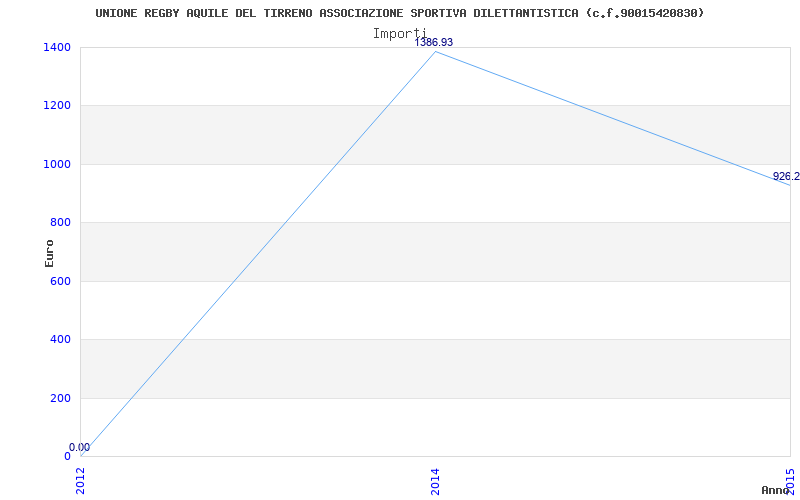This screenshot has height=500, width=800.
Task: Click the 600 y-axis tick label
Action: (x=61, y=281)
